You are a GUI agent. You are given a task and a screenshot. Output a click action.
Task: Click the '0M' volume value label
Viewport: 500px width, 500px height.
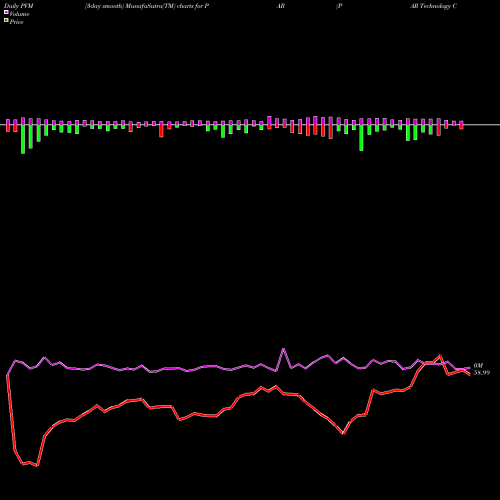478,366
